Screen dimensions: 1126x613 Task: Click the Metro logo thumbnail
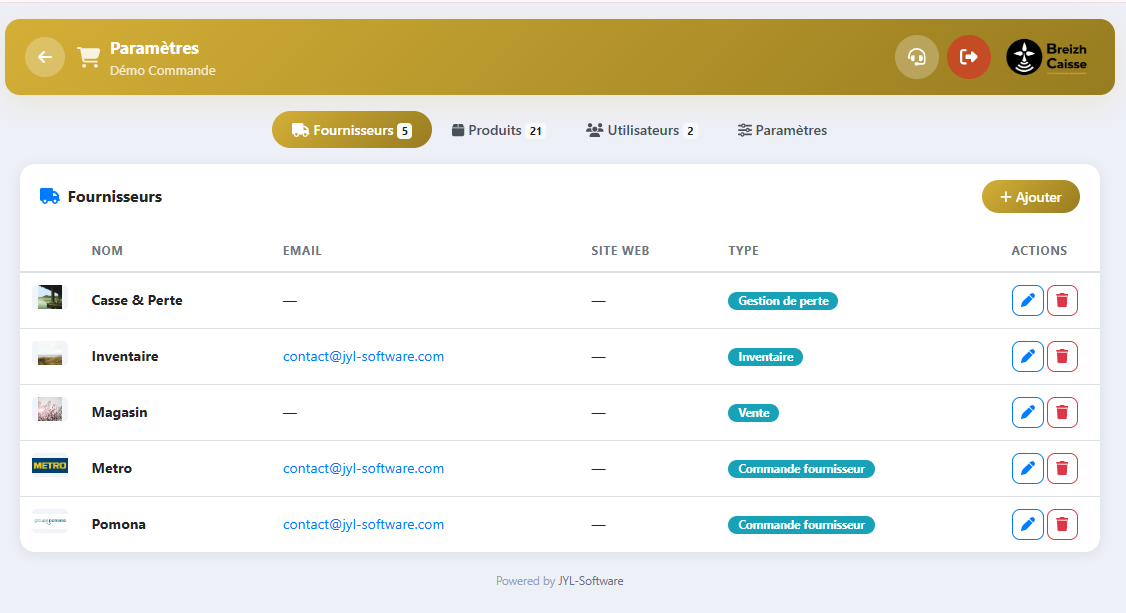(x=49, y=467)
